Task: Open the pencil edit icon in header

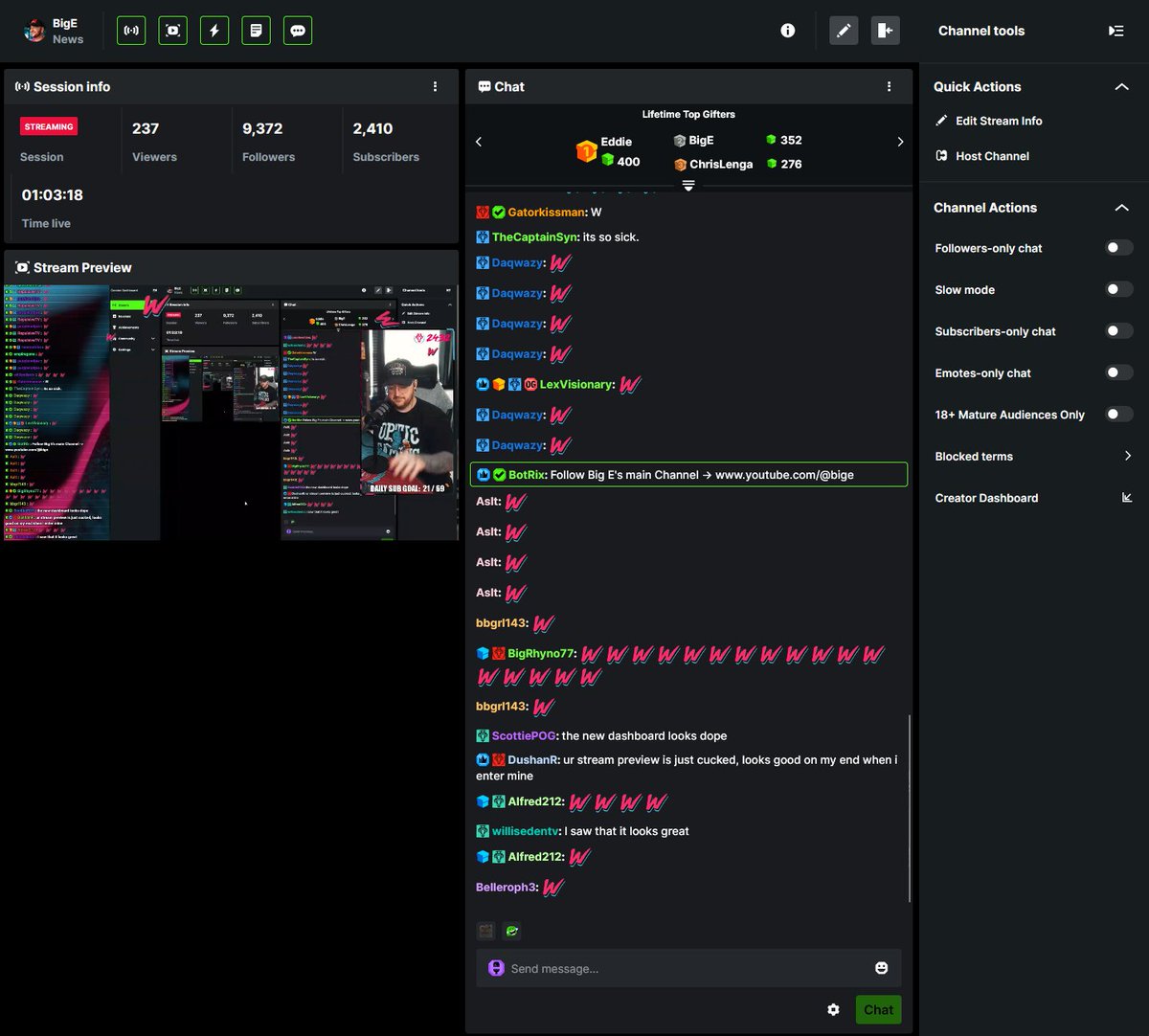Action: click(x=844, y=30)
